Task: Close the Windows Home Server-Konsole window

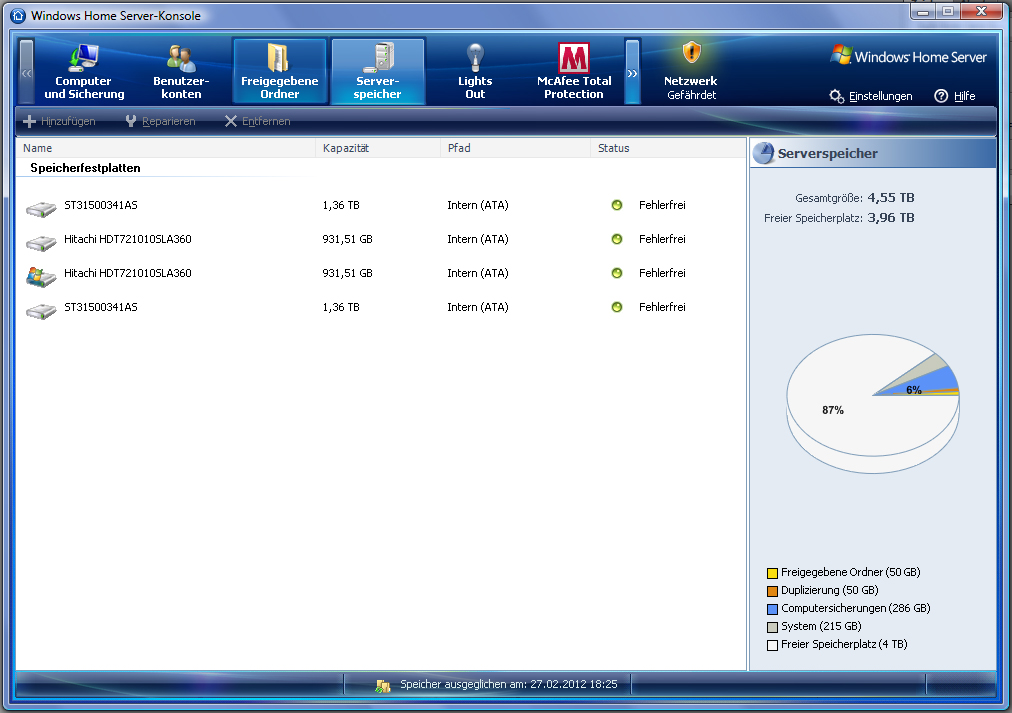Action: (982, 11)
